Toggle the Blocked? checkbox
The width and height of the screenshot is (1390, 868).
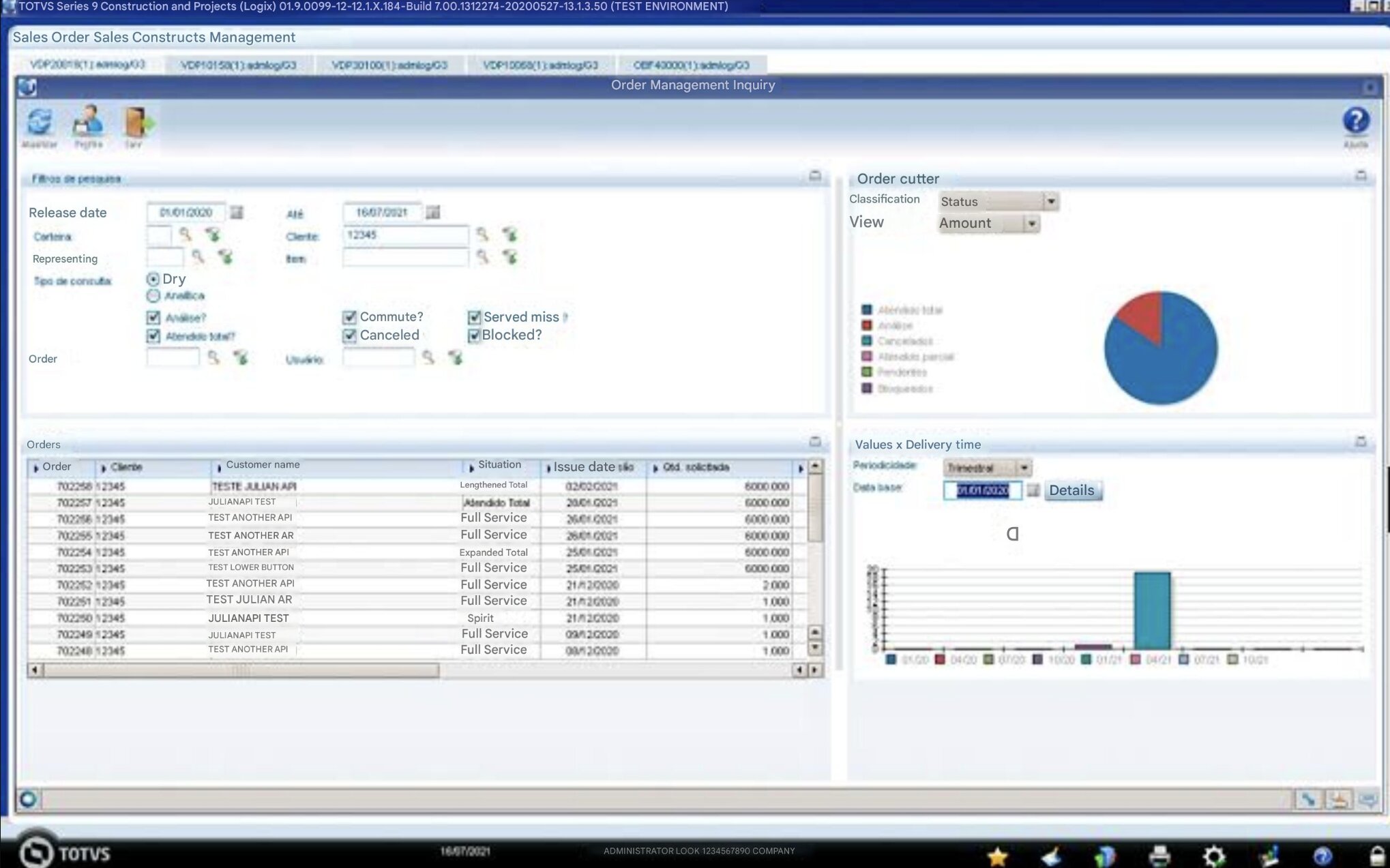click(474, 335)
